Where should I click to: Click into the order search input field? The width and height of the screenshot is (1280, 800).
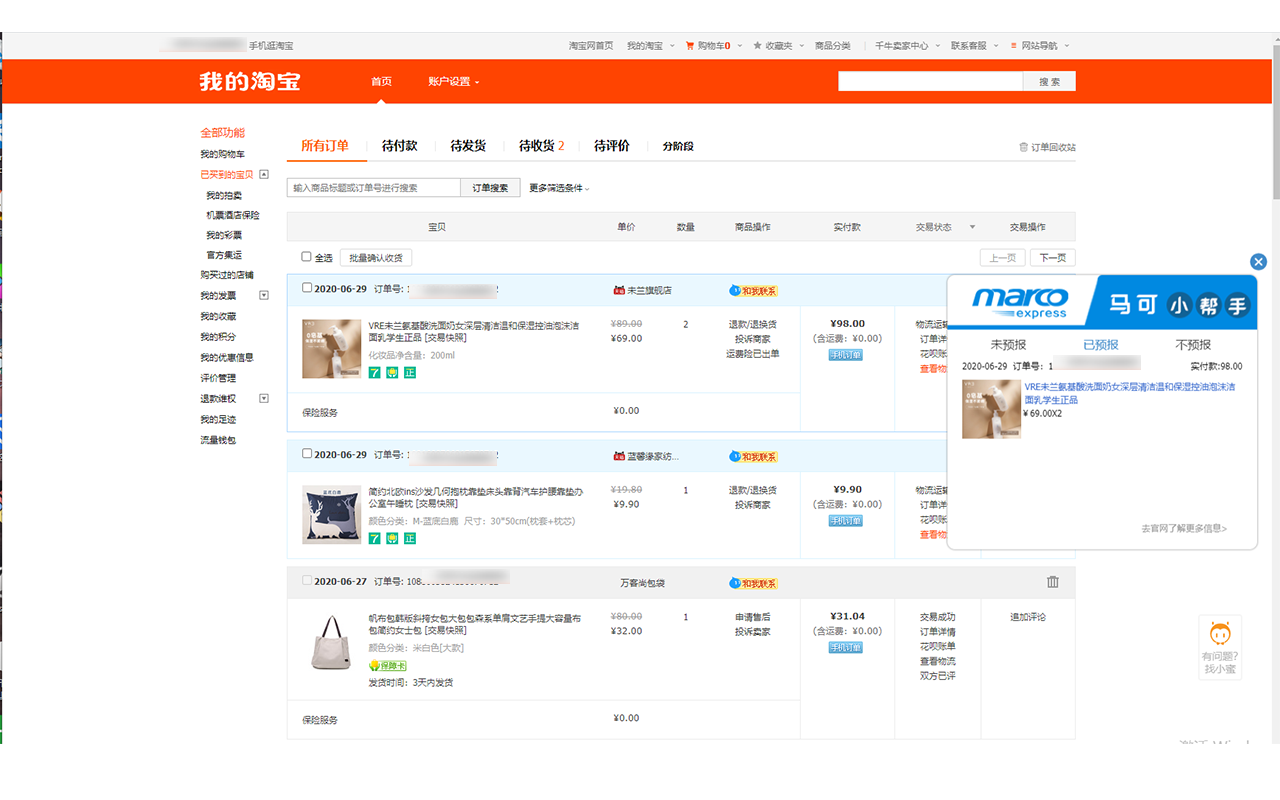[374, 188]
